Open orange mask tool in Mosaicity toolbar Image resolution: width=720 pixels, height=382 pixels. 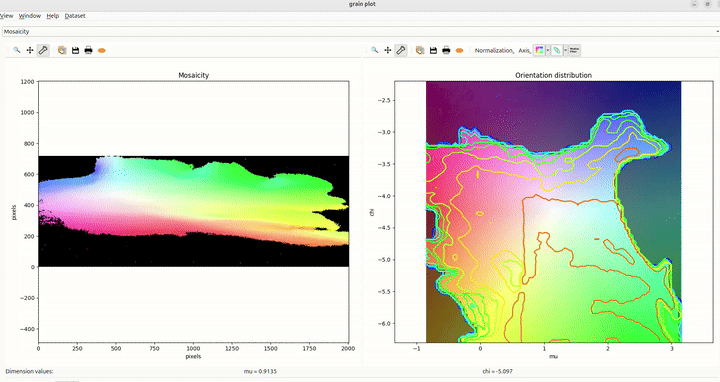coord(102,50)
